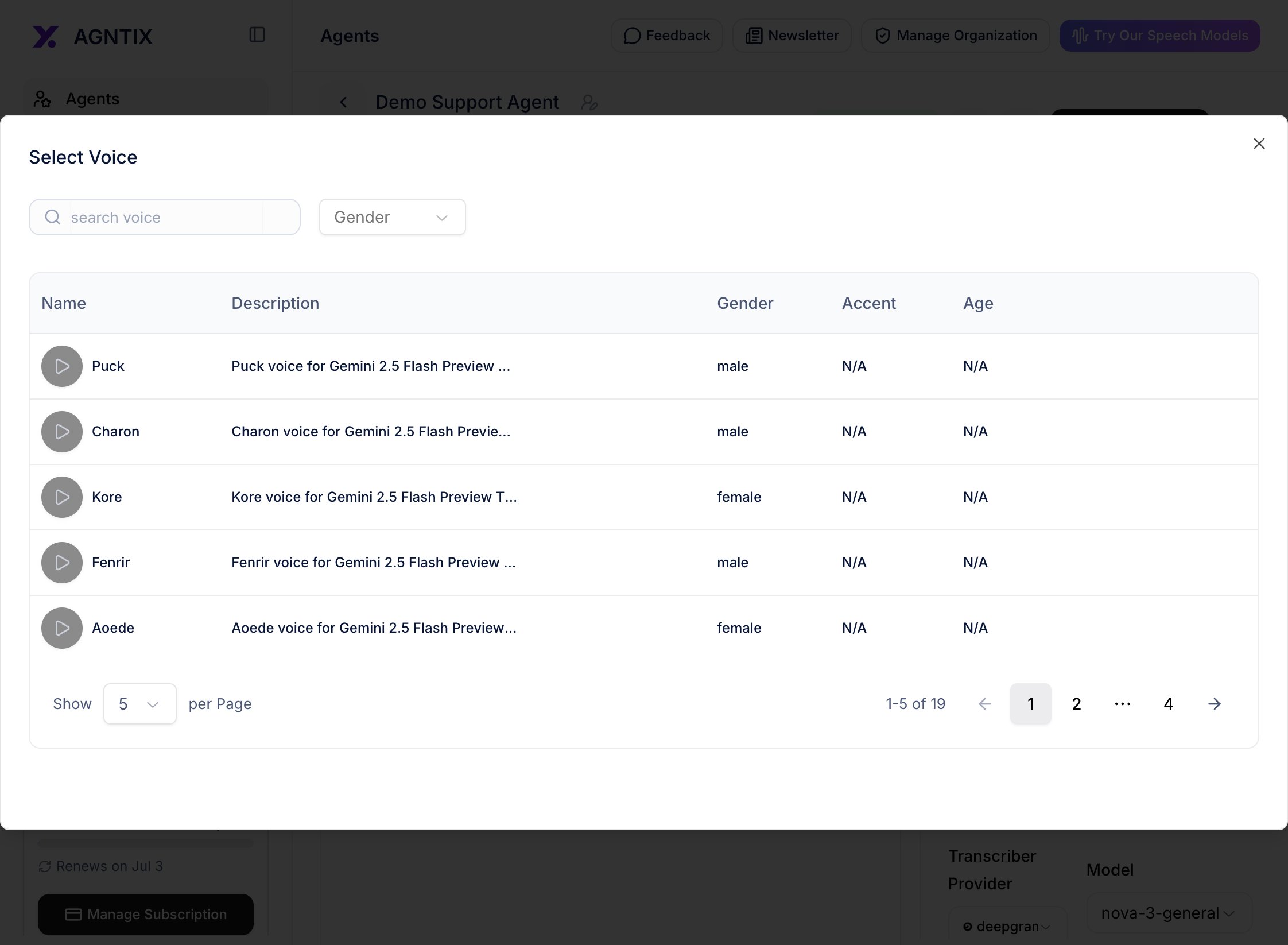The width and height of the screenshot is (1288, 945).
Task: Play the Puck voice preview
Action: [62, 366]
